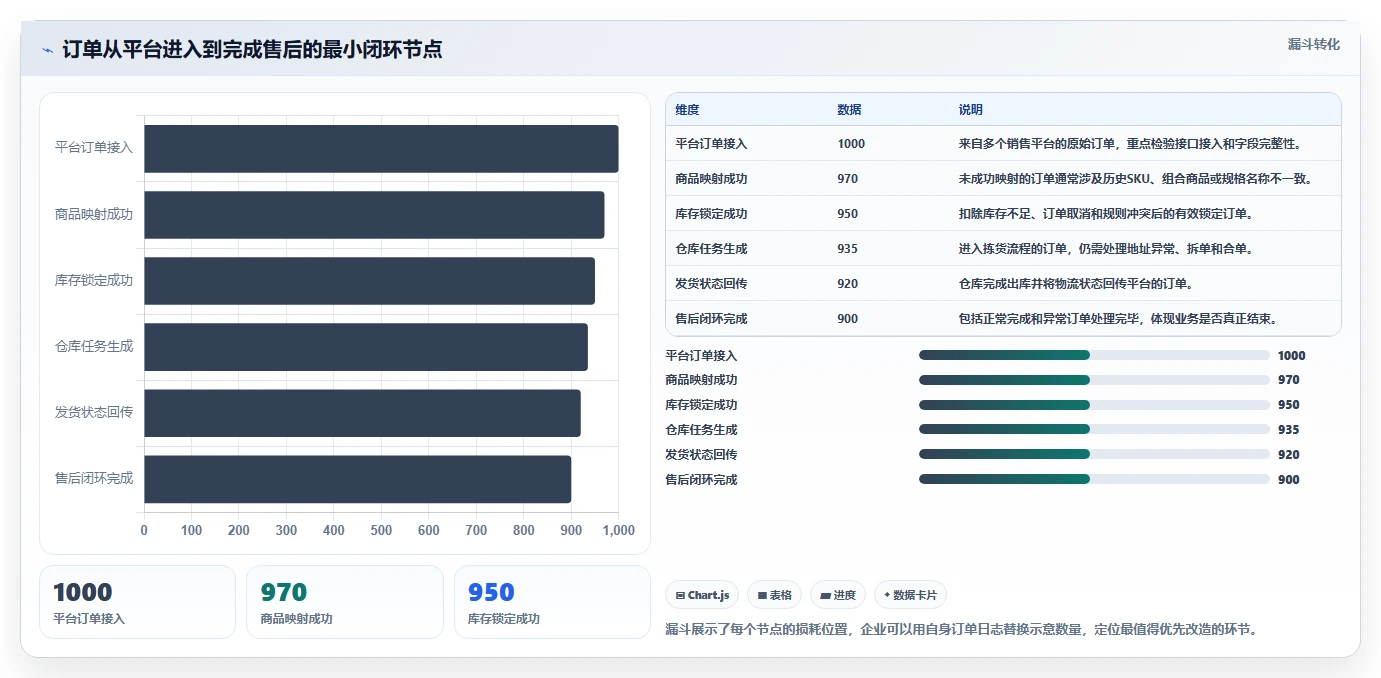
Task: Click the 900 value in the table
Action: pos(847,319)
